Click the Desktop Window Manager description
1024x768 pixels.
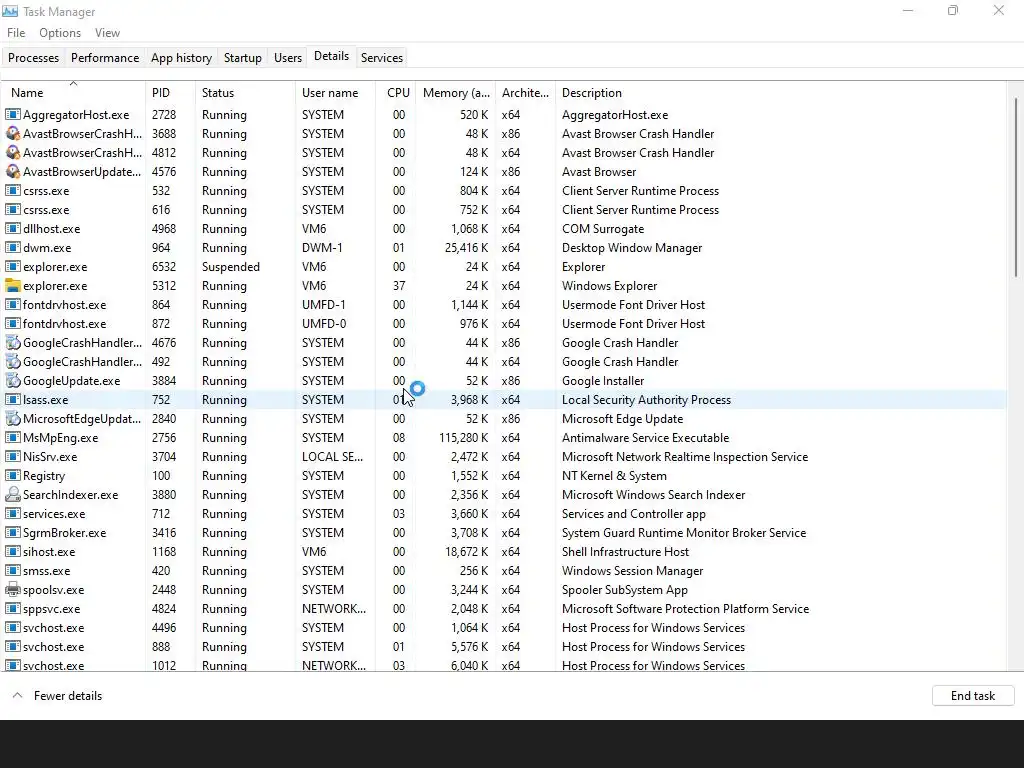coord(632,248)
